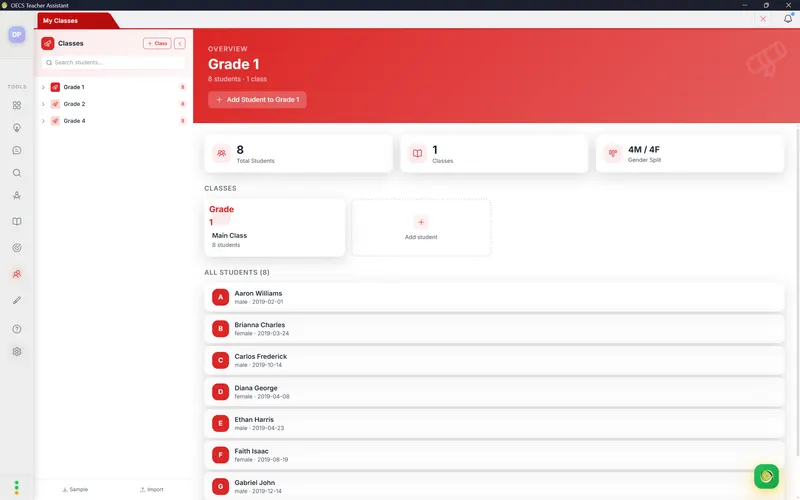The height and width of the screenshot is (500, 800).
Task: Open the Grade 1 Main Class card
Action: coord(274,228)
